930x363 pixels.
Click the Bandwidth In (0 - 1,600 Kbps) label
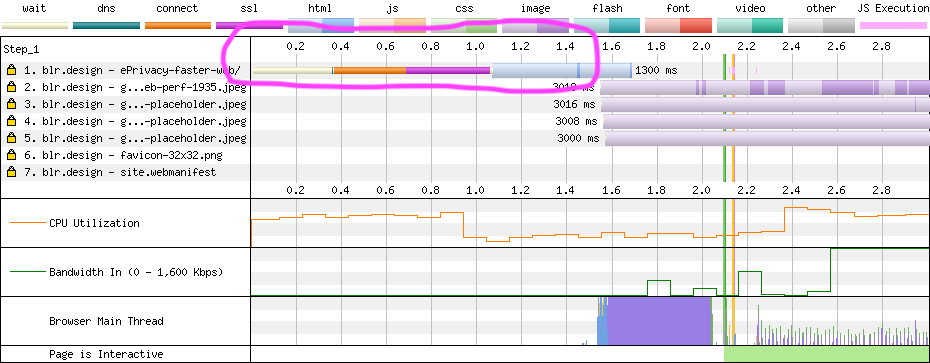(x=136, y=272)
